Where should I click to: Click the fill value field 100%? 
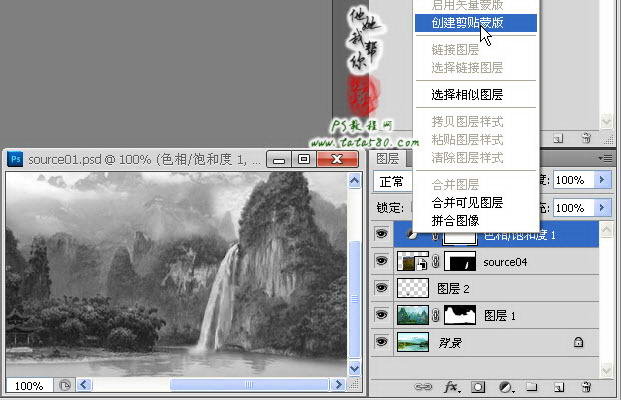coord(574,208)
